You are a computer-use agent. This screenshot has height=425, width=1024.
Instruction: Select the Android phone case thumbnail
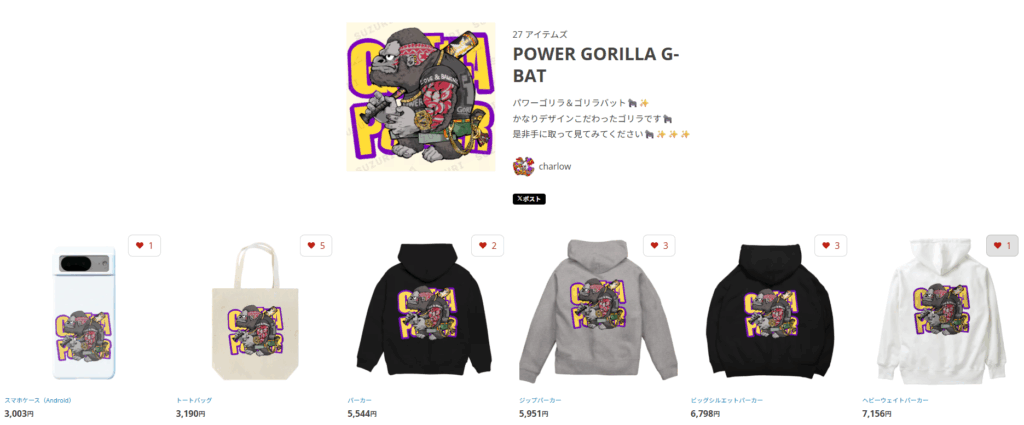point(82,313)
